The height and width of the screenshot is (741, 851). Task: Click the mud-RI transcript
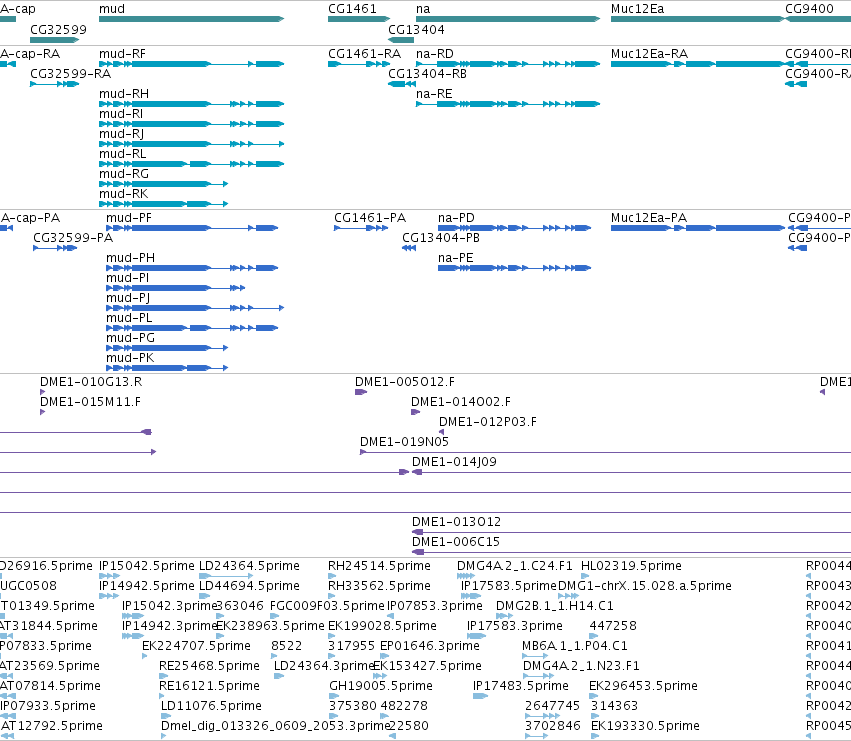pyautogui.click(x=191, y=124)
